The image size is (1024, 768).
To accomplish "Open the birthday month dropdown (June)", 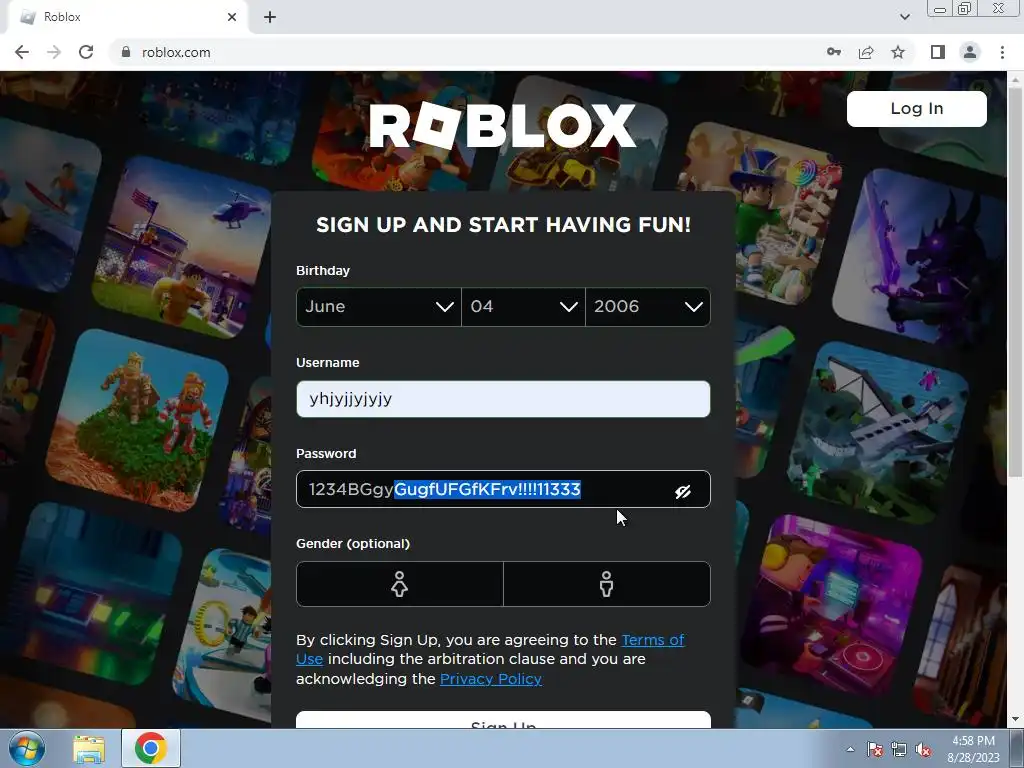I will point(379,307).
